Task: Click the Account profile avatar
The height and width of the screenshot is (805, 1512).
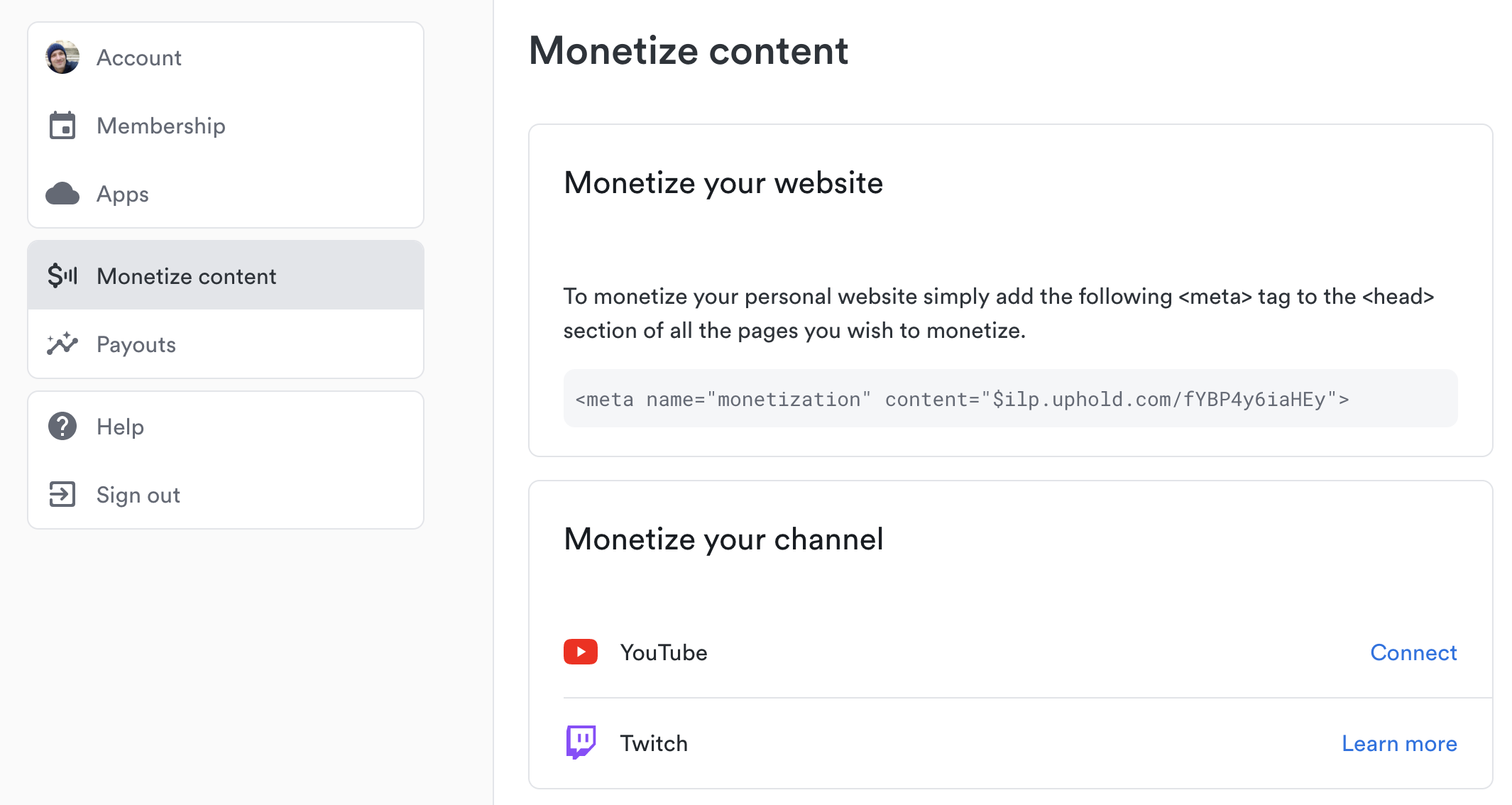Action: (x=62, y=57)
